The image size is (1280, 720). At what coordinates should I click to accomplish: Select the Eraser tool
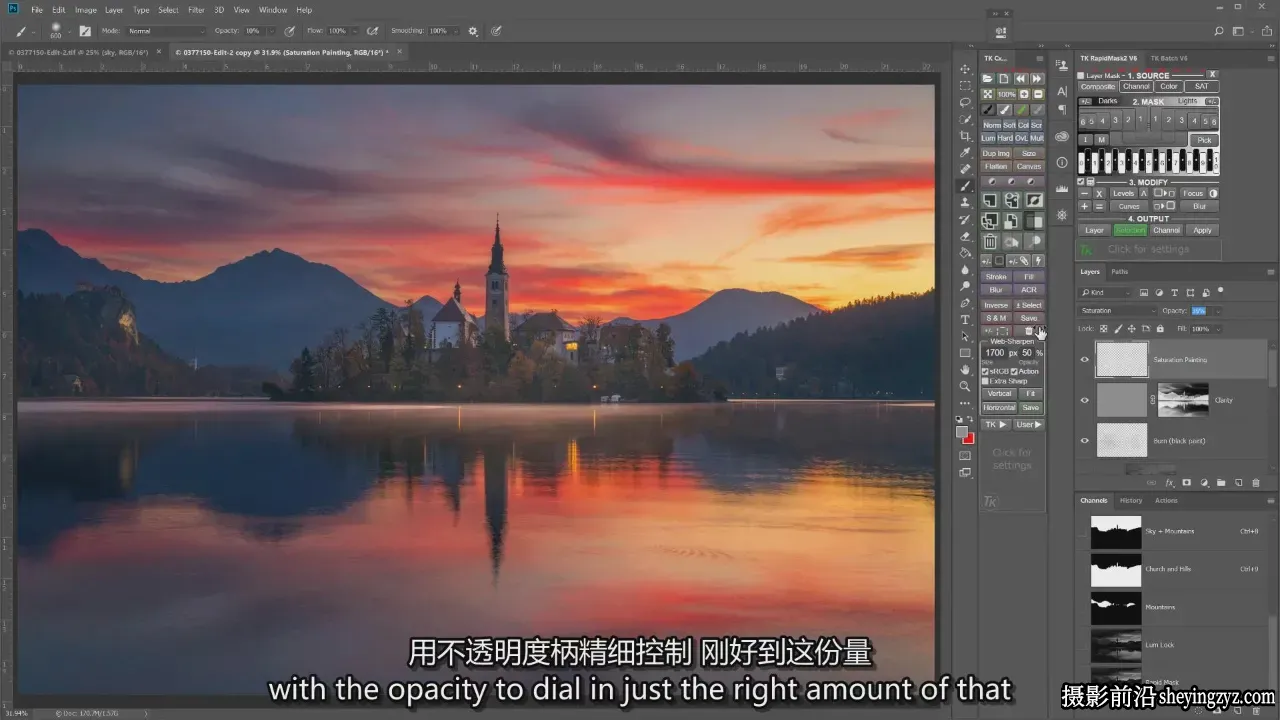[965, 236]
